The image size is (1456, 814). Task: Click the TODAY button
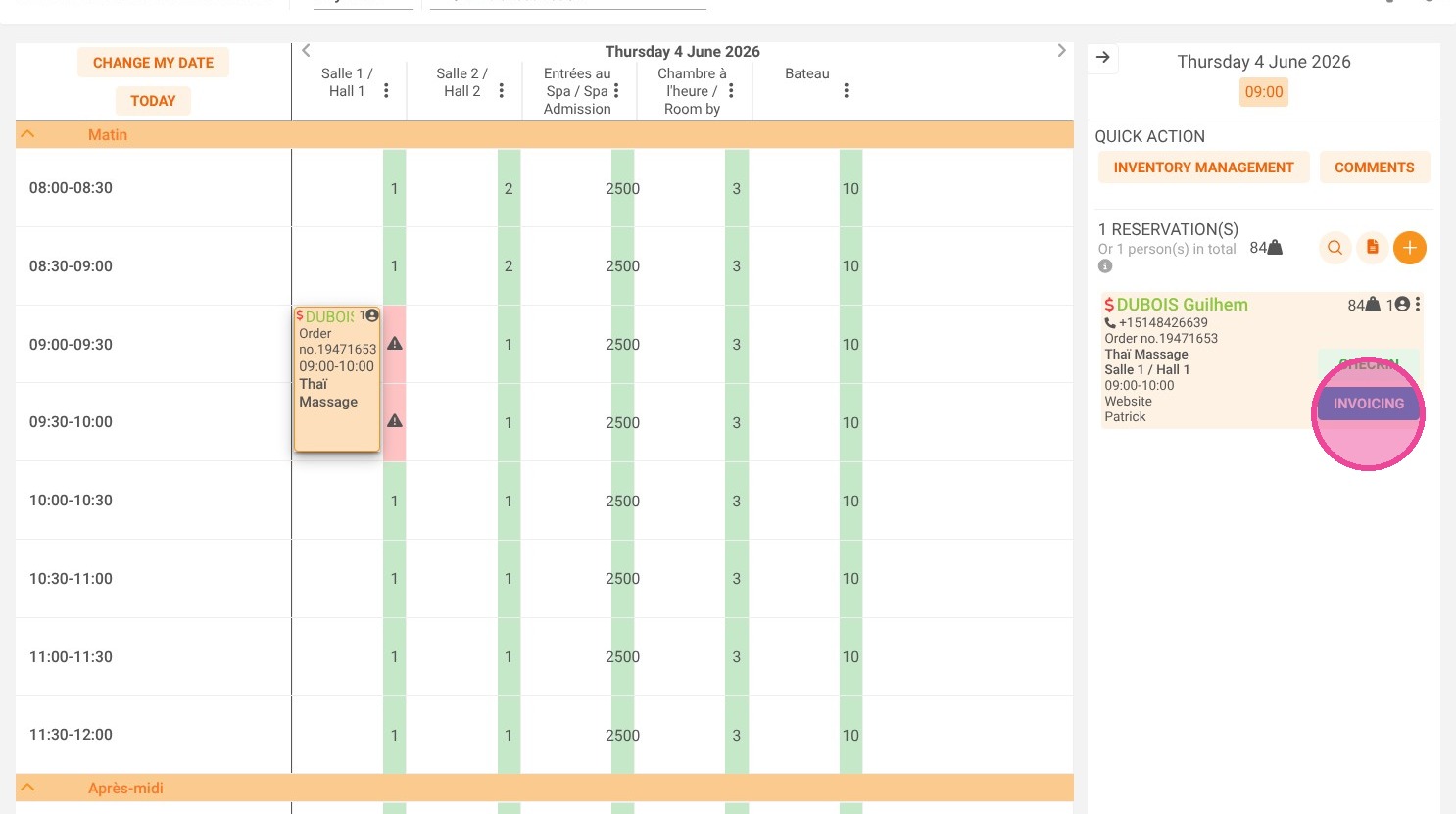153,101
